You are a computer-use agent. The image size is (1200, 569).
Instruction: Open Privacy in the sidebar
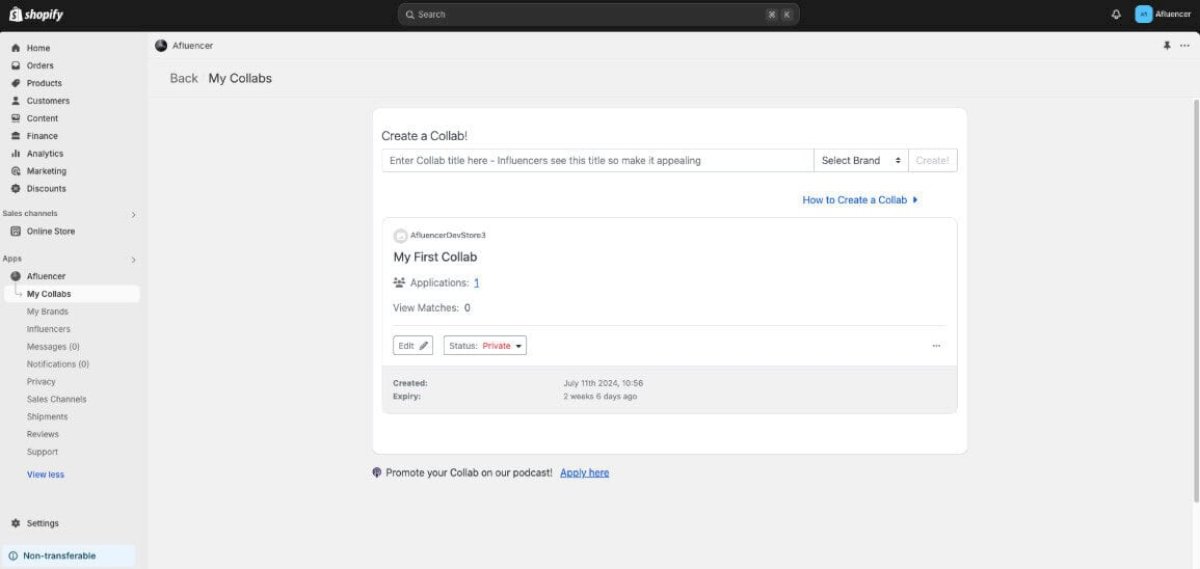click(41, 381)
